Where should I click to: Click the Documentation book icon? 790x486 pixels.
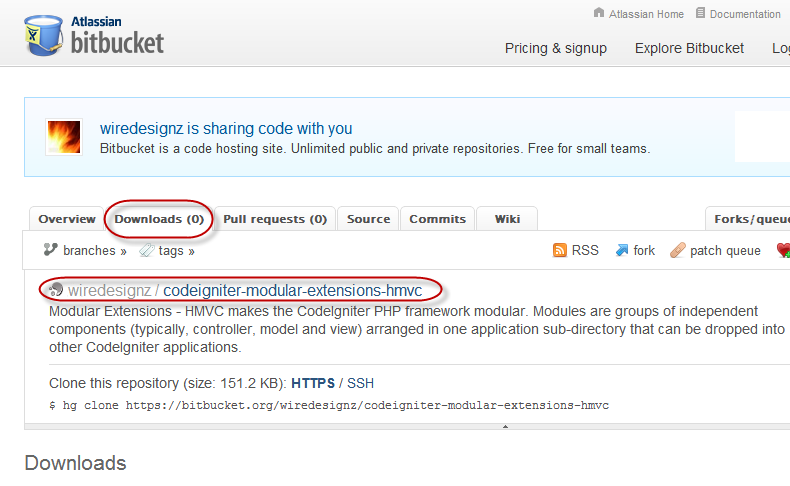tap(700, 13)
